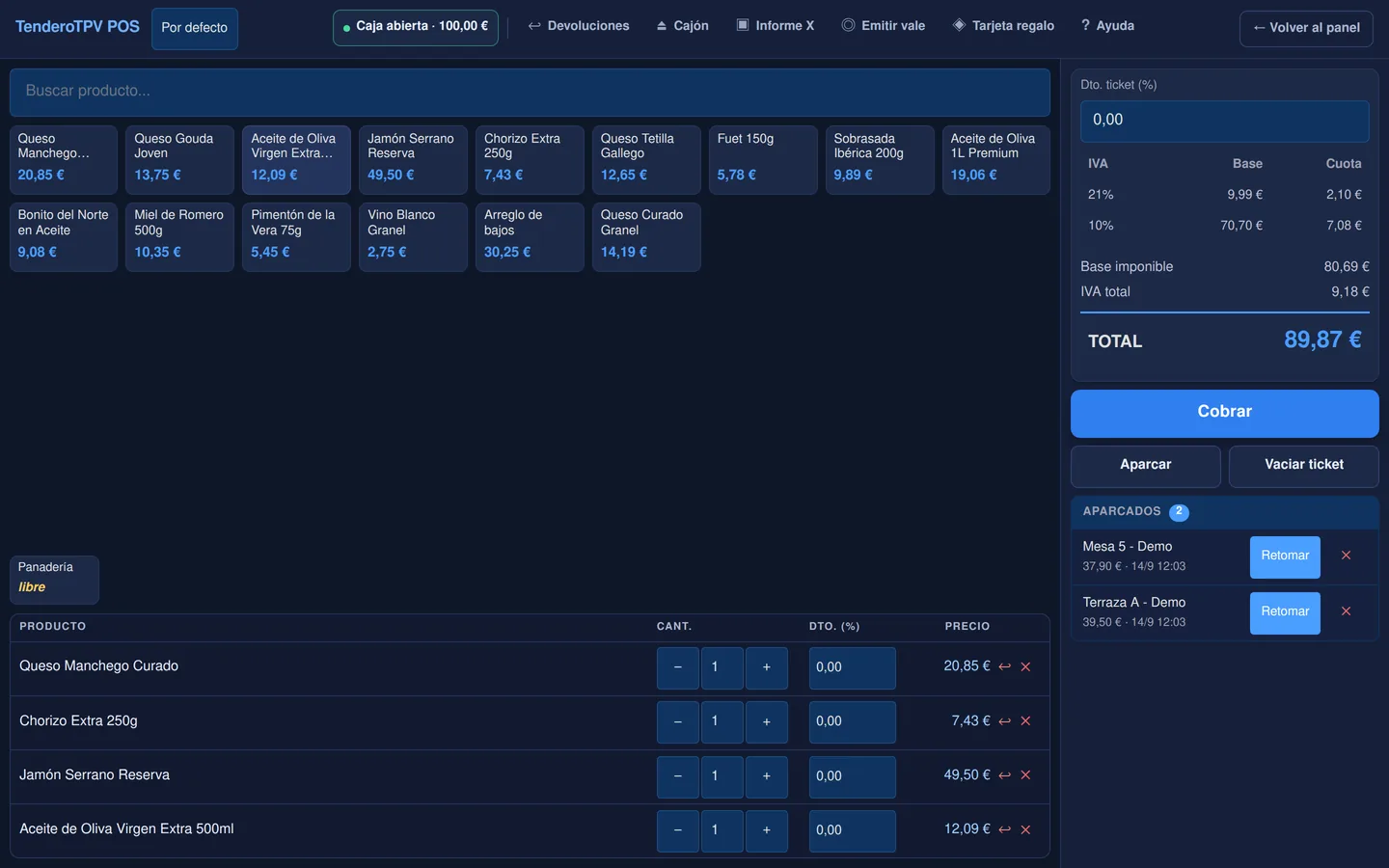Add Sobrasada Ibérica 200g product tile
The height and width of the screenshot is (868, 1389).
pyautogui.click(x=880, y=160)
